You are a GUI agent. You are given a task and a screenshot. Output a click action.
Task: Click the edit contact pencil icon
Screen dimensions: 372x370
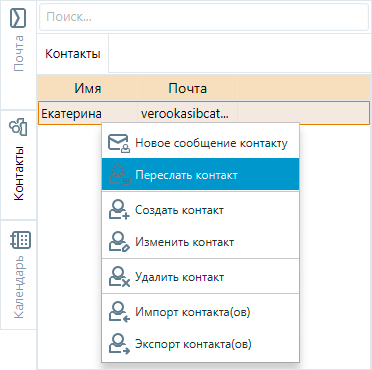[x=119, y=242]
